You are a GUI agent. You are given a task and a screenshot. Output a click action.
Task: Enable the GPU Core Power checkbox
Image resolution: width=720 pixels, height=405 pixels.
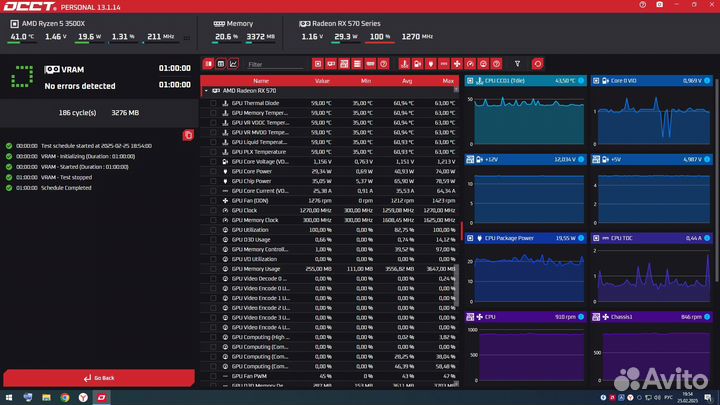pyautogui.click(x=213, y=171)
